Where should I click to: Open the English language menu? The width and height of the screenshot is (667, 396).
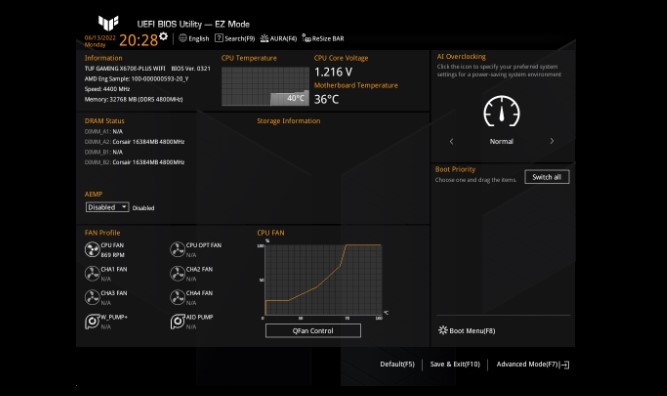(x=194, y=38)
